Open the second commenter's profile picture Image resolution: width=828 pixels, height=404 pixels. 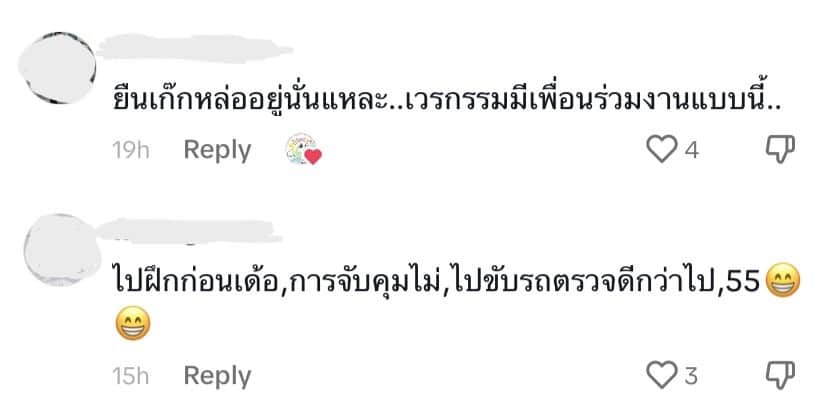62,250
